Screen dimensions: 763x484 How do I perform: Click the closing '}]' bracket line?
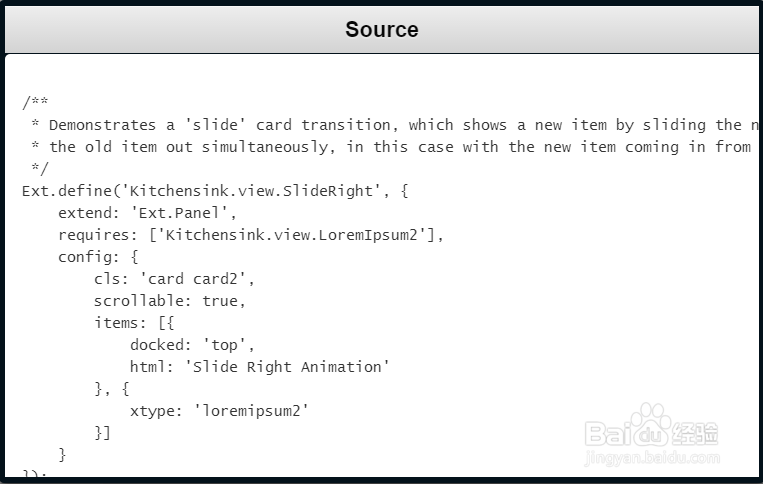(x=102, y=432)
